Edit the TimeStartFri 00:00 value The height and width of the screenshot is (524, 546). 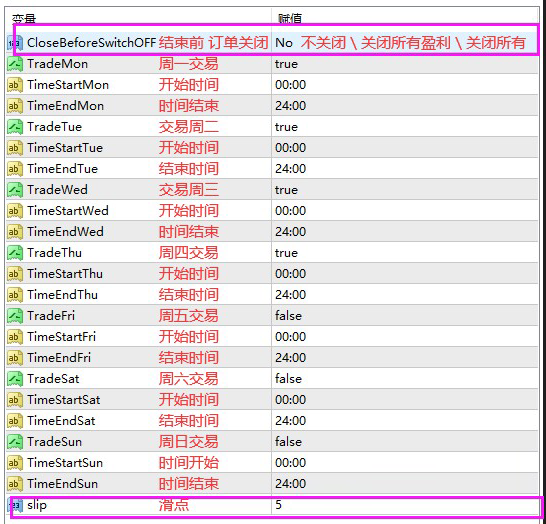click(290, 337)
